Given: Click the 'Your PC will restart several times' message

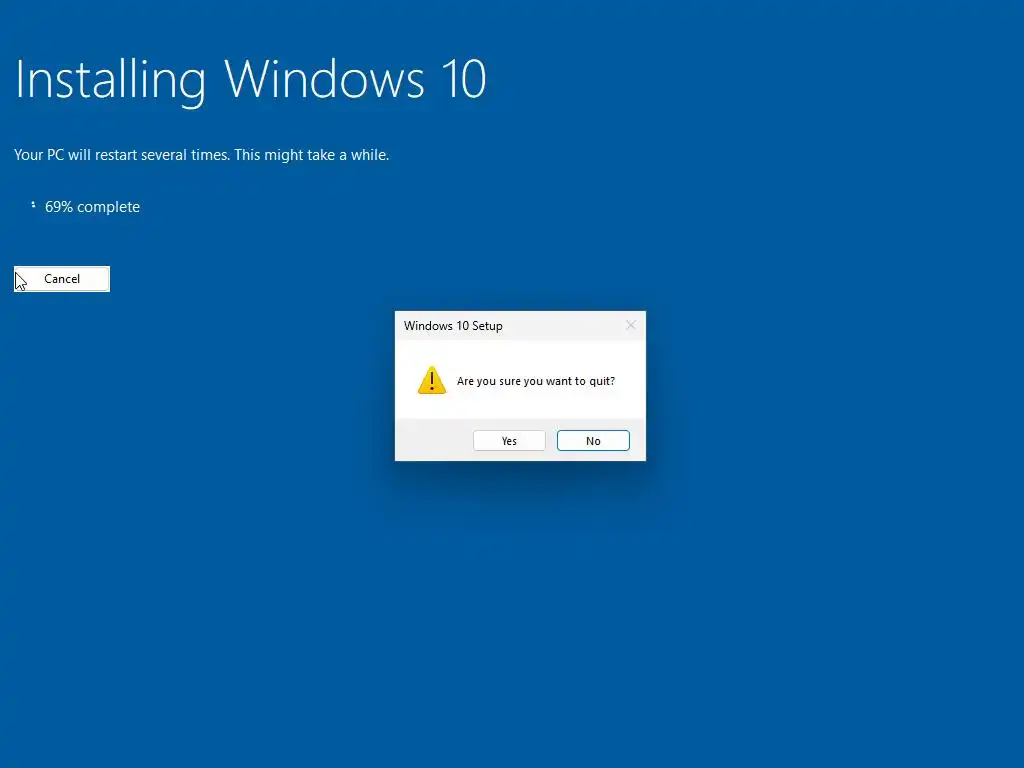Looking at the screenshot, I should [201, 155].
